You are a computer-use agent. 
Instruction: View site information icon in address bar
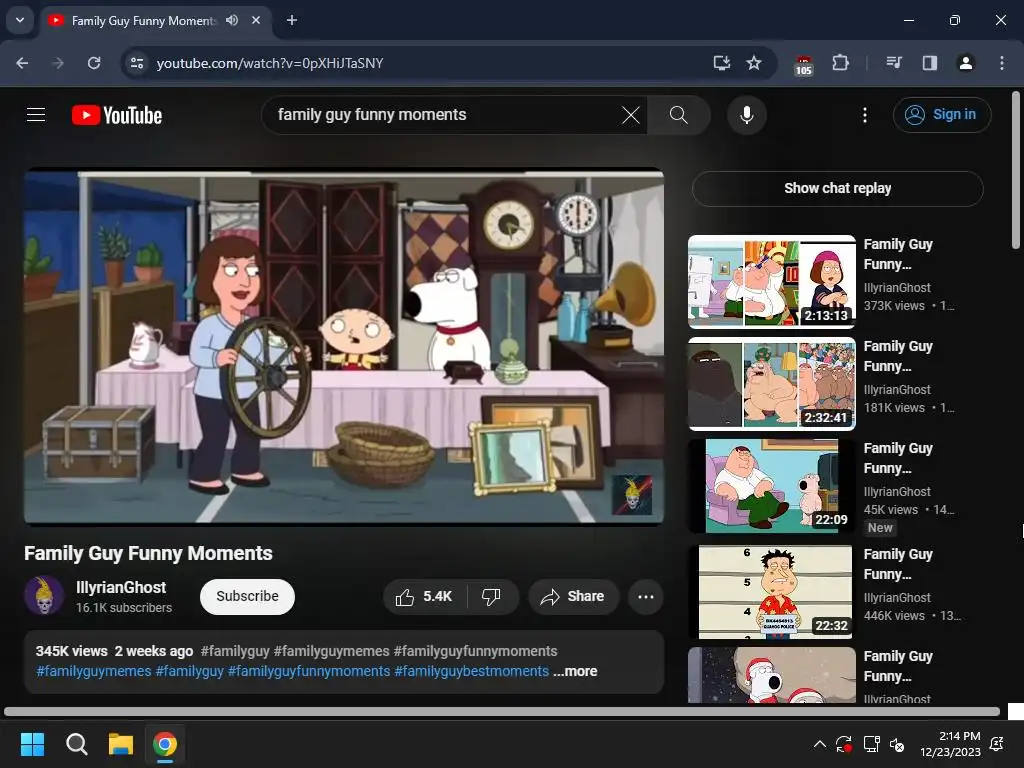tap(137, 63)
